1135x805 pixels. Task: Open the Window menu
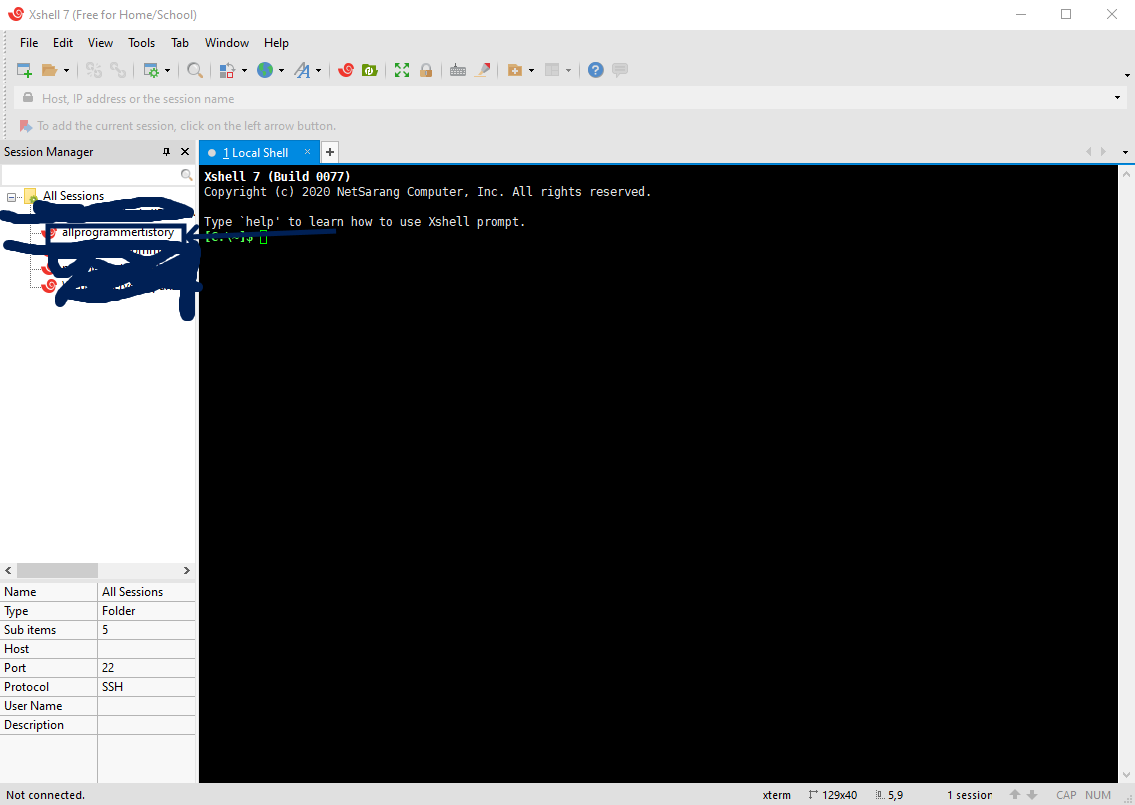pyautogui.click(x=227, y=43)
